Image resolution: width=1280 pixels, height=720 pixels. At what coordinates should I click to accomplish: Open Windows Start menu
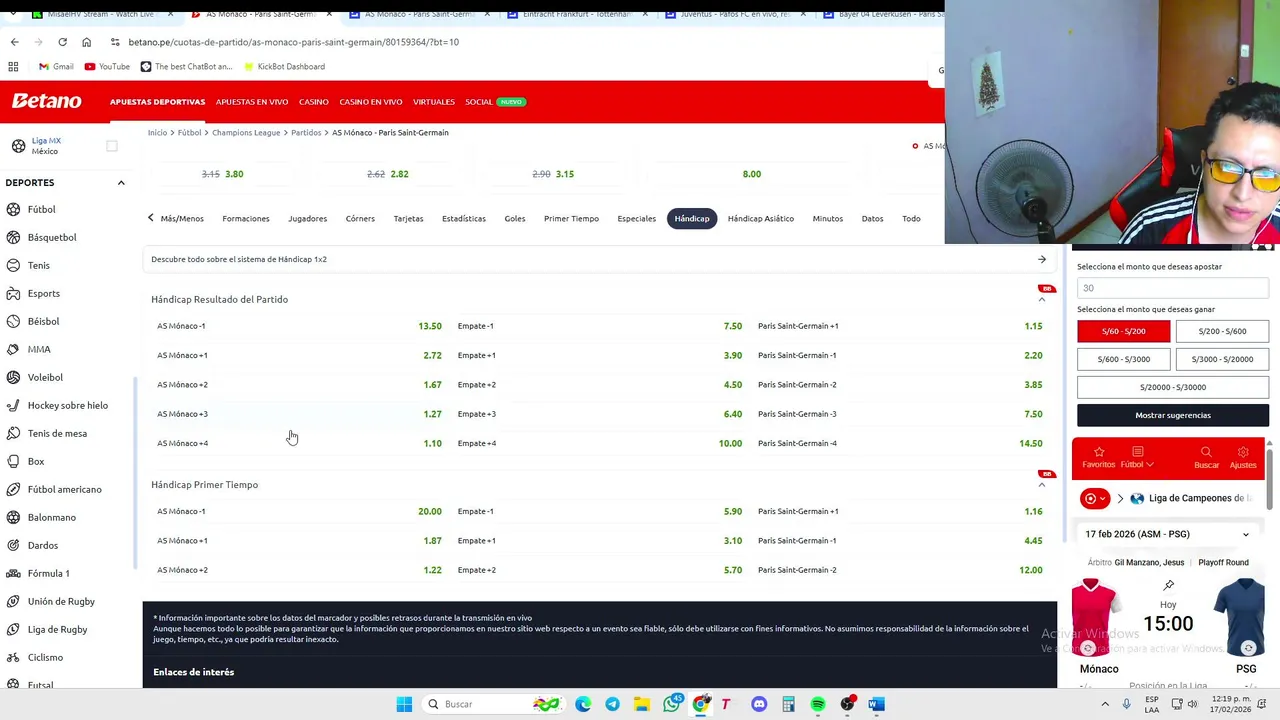pyautogui.click(x=404, y=704)
